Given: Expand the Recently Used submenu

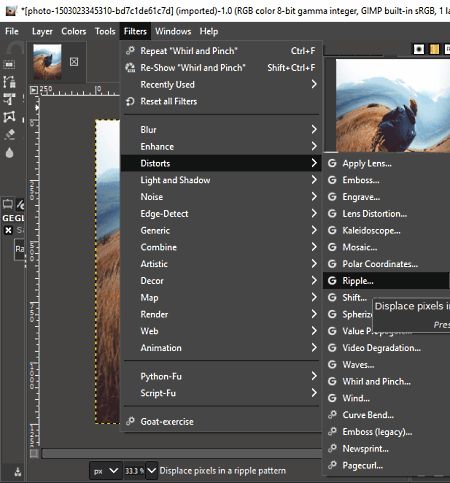Looking at the screenshot, I should coord(221,84).
